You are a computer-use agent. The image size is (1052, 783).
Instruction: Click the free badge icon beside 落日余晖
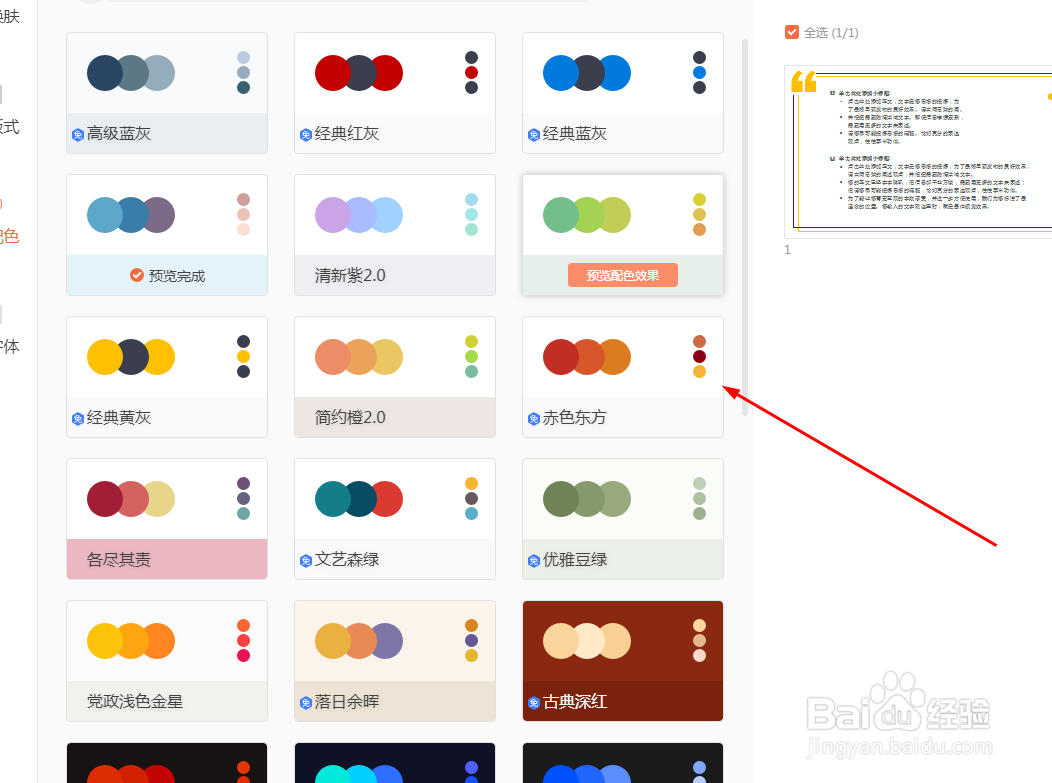tap(306, 702)
